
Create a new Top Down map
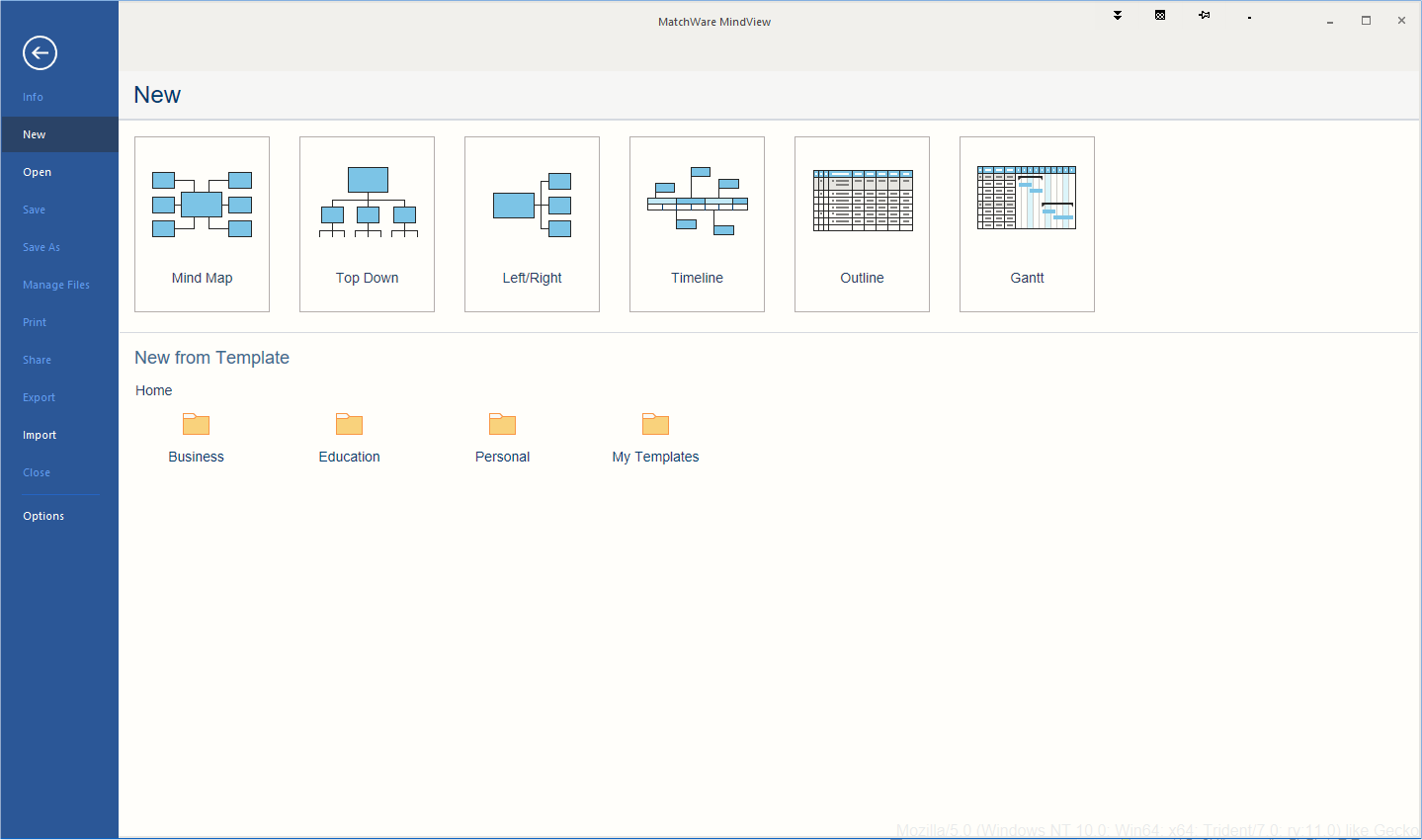(367, 224)
